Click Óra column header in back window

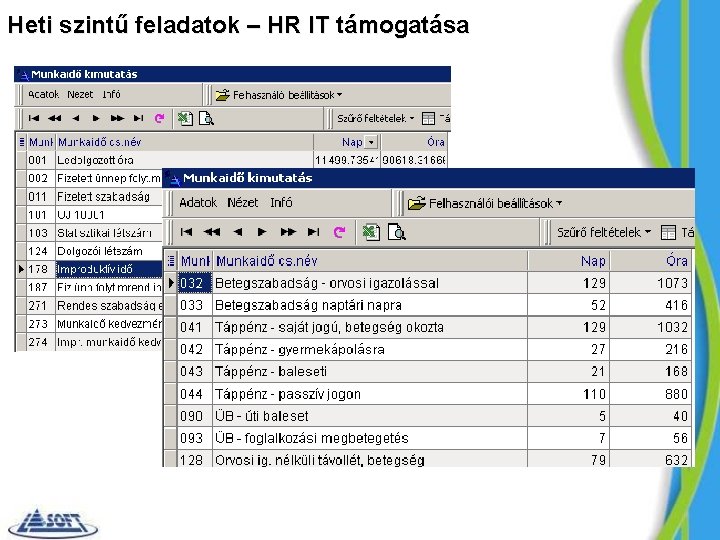click(414, 142)
